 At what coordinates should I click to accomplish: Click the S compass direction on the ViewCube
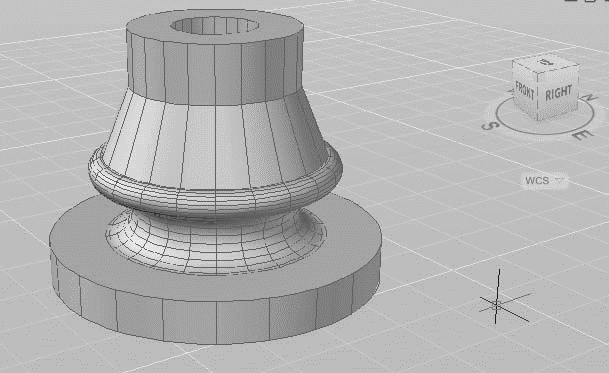pyautogui.click(x=489, y=126)
